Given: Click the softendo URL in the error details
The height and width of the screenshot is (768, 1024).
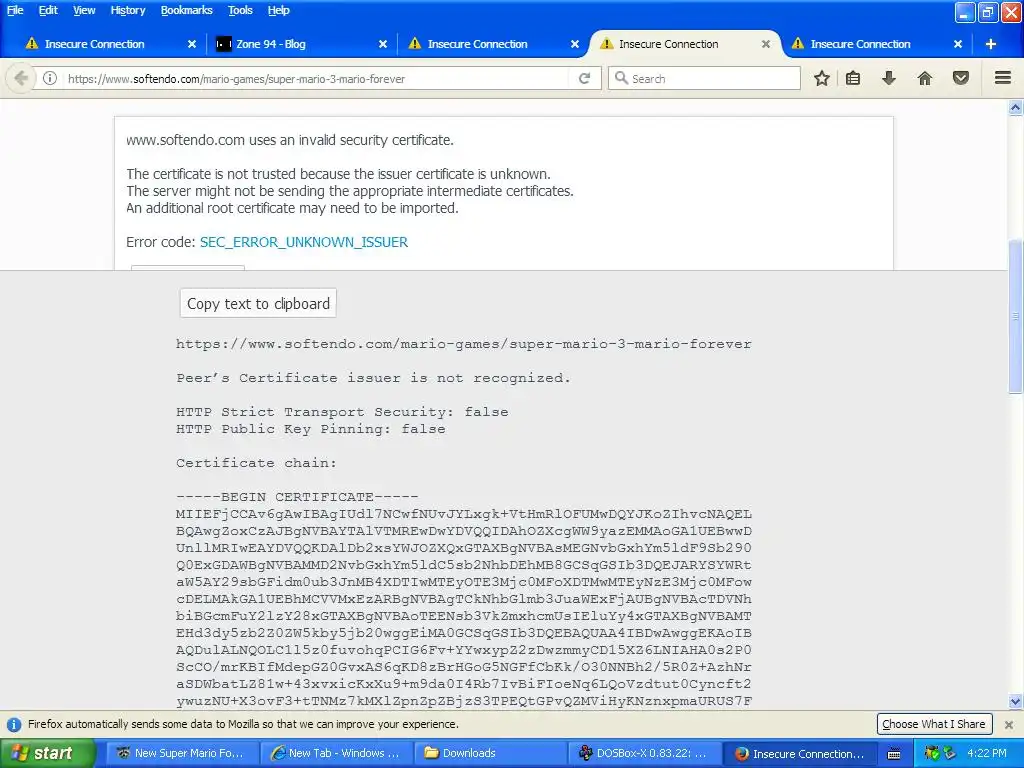Looking at the screenshot, I should (x=464, y=344).
